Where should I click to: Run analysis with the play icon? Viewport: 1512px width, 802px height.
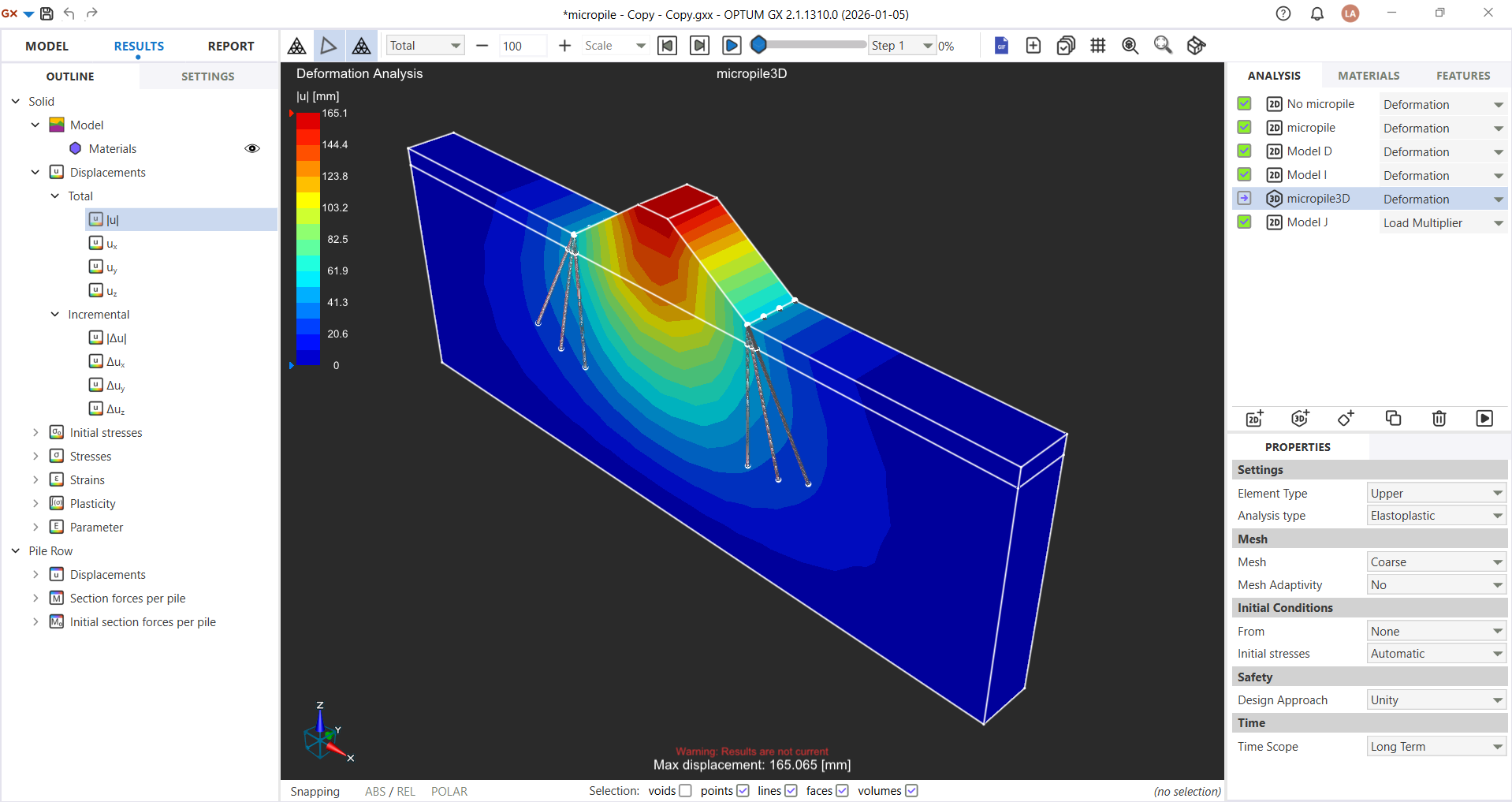(x=1484, y=418)
